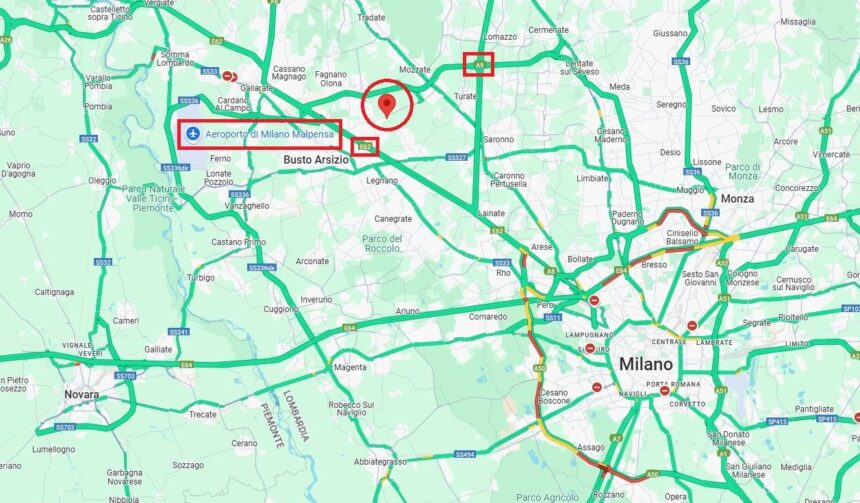Click the Novara city label
The width and height of the screenshot is (860, 503).
coord(82,394)
